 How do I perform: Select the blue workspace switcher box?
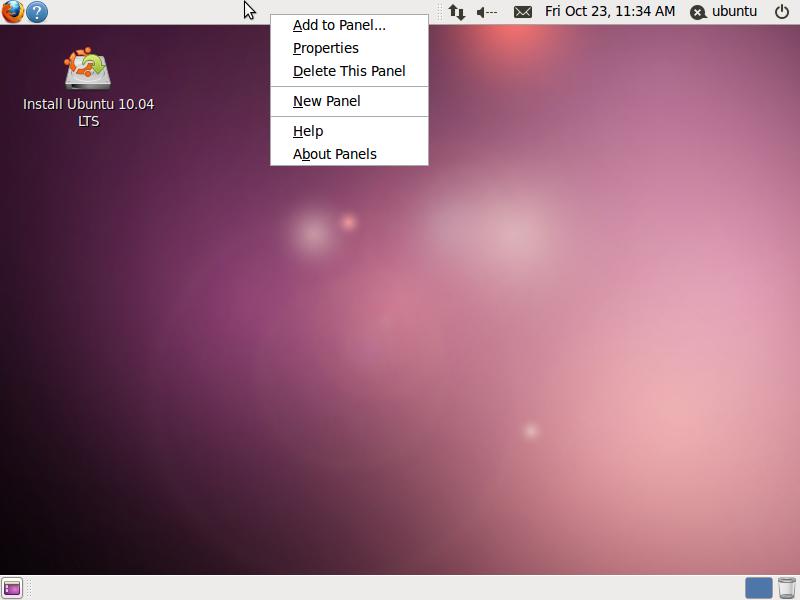click(759, 588)
